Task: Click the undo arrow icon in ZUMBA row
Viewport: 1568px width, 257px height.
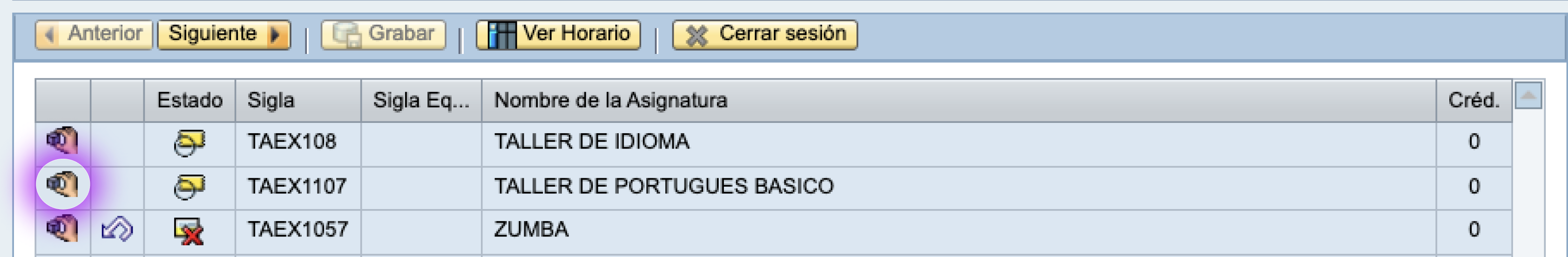Action: (x=117, y=230)
